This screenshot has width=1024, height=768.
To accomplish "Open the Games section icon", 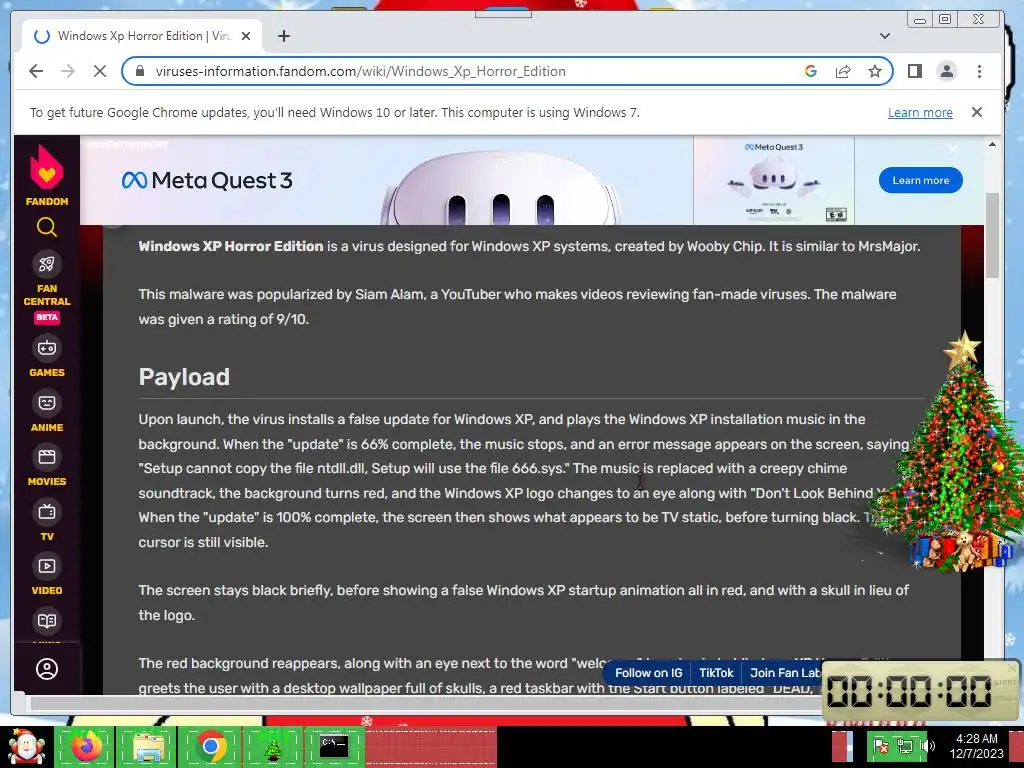I will pyautogui.click(x=46, y=347).
